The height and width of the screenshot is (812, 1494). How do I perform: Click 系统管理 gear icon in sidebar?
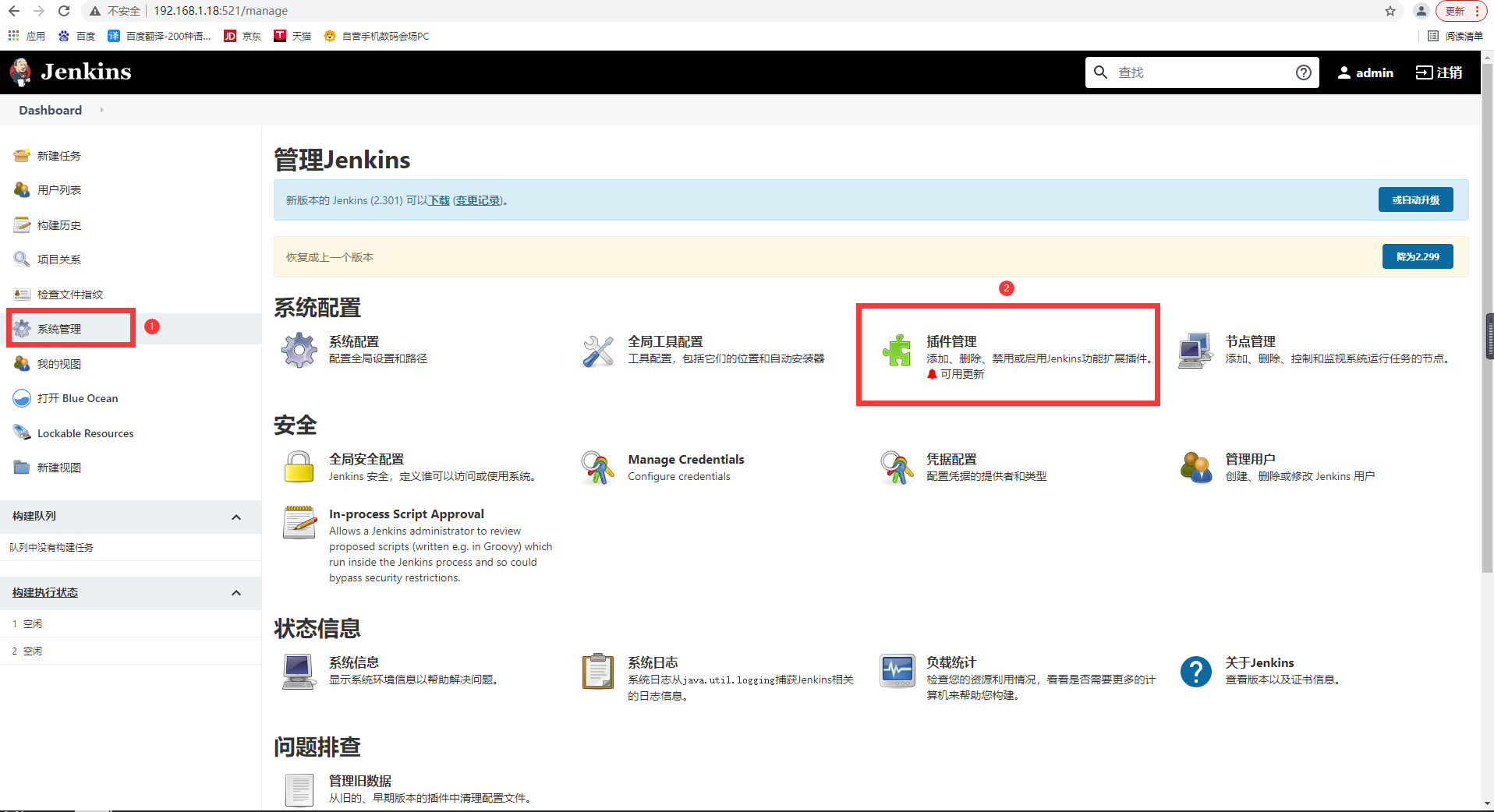22,328
